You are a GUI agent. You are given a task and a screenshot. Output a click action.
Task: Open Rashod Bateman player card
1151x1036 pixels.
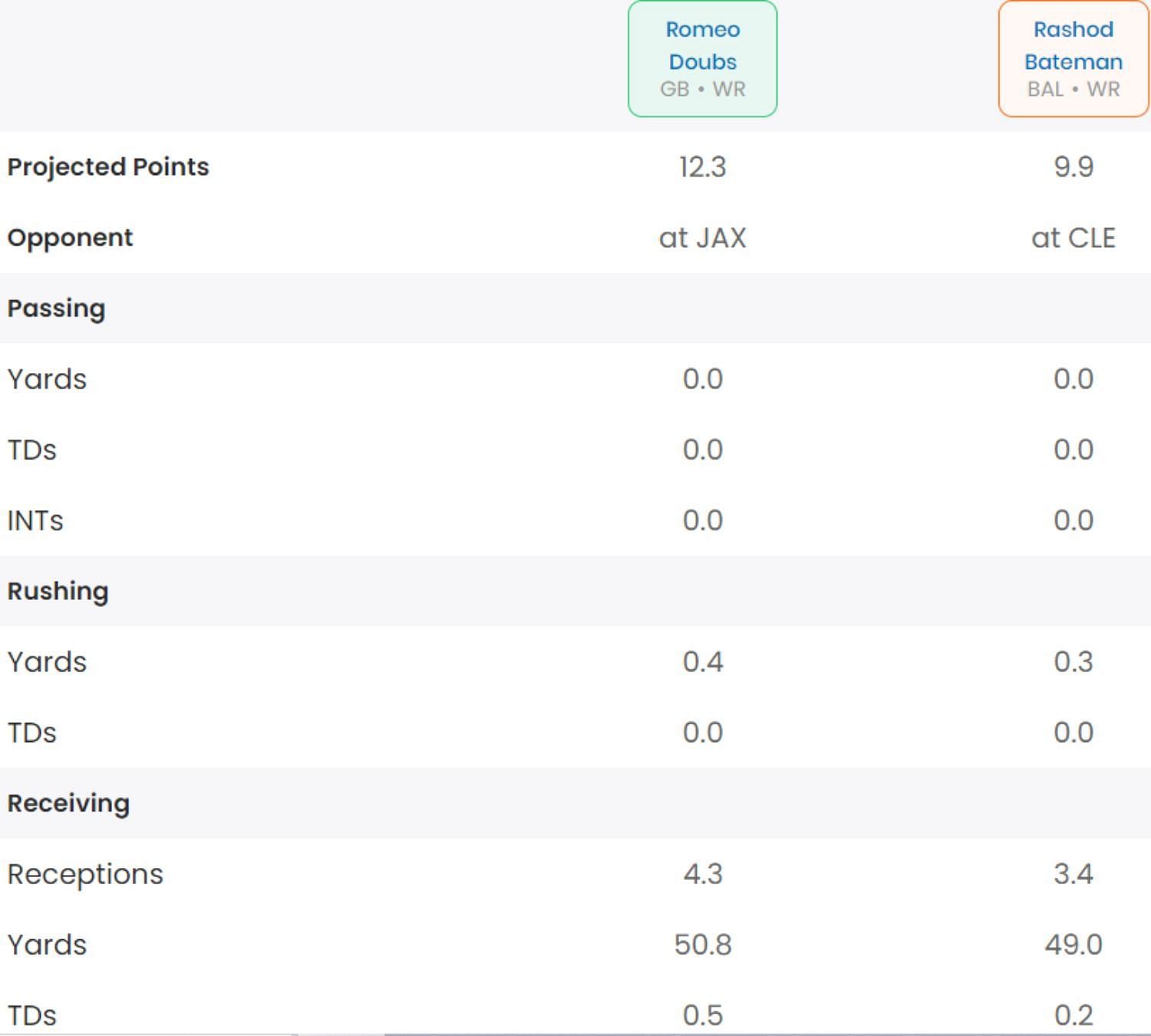point(1073,59)
